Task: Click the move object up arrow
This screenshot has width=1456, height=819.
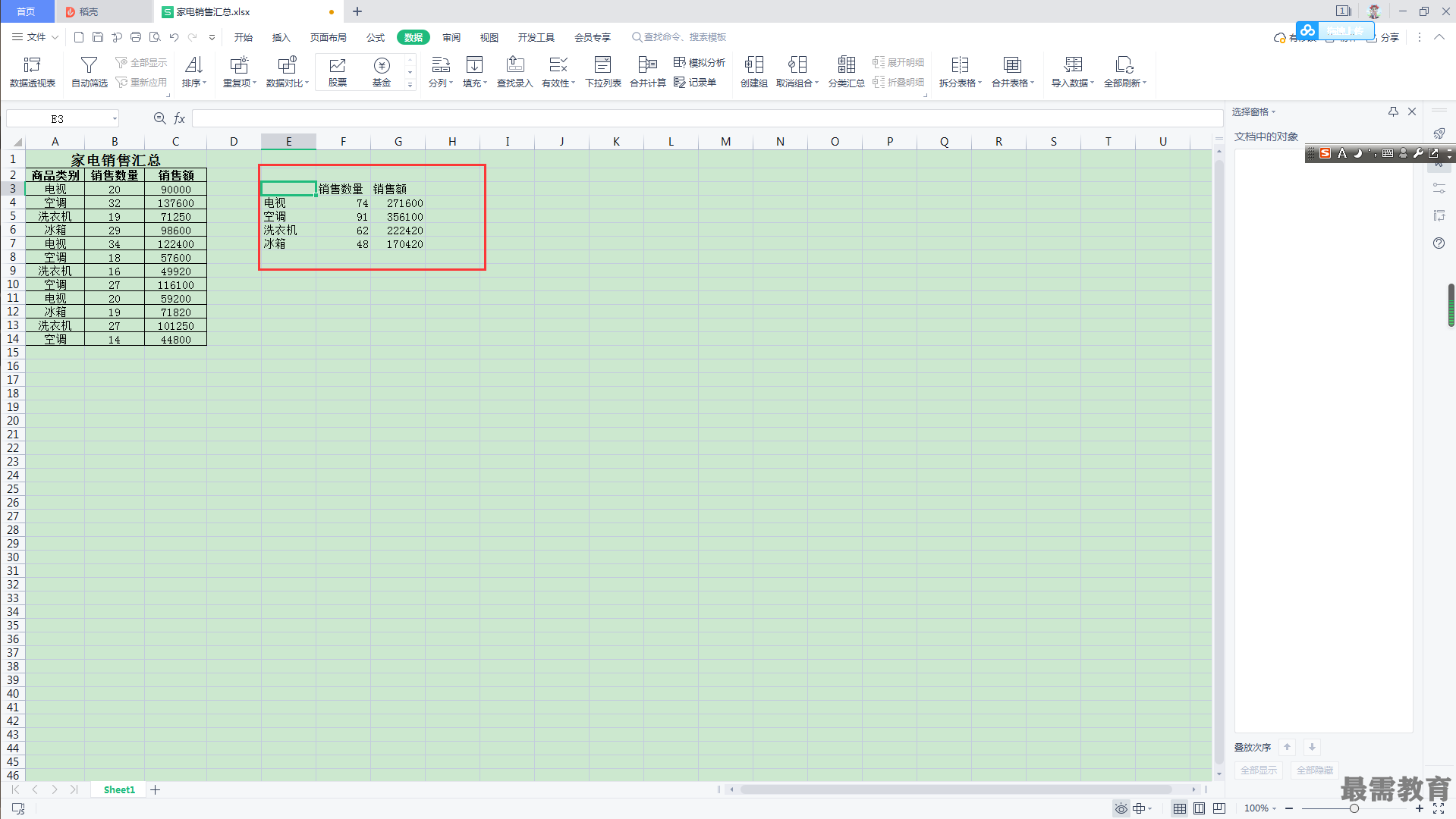Action: (1287, 747)
